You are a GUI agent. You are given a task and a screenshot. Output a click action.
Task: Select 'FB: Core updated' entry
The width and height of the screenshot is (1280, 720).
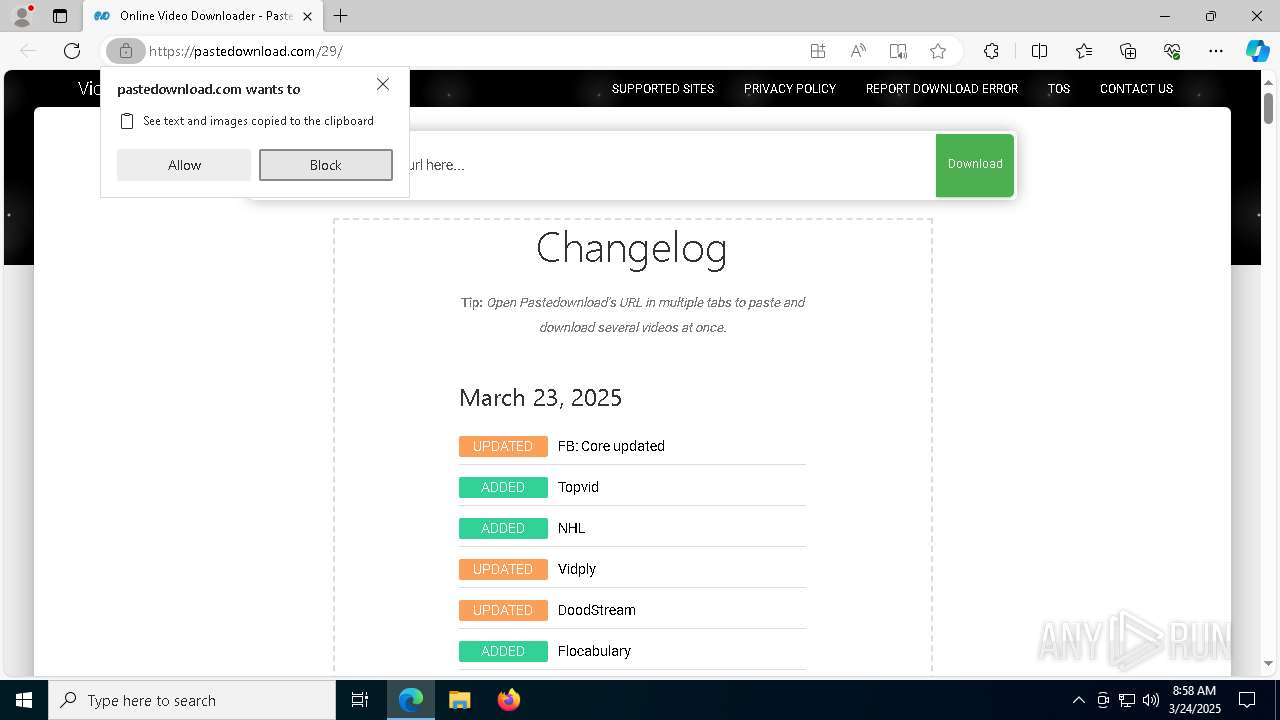pos(611,446)
